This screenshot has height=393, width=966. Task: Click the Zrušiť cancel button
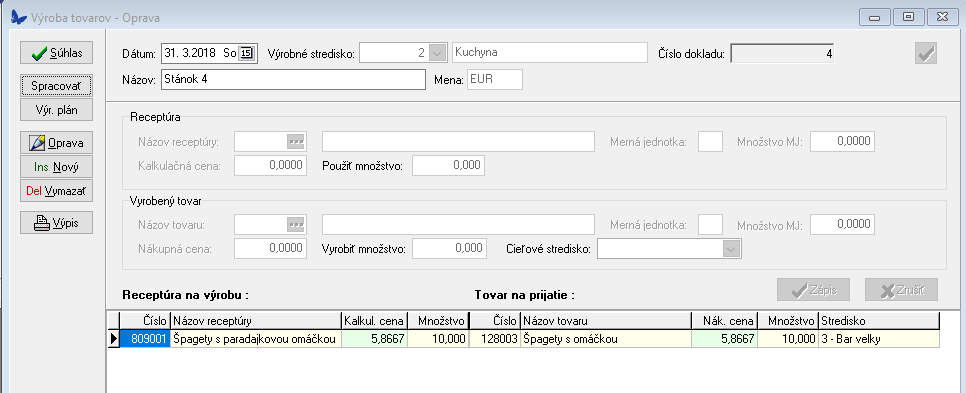tap(901, 290)
